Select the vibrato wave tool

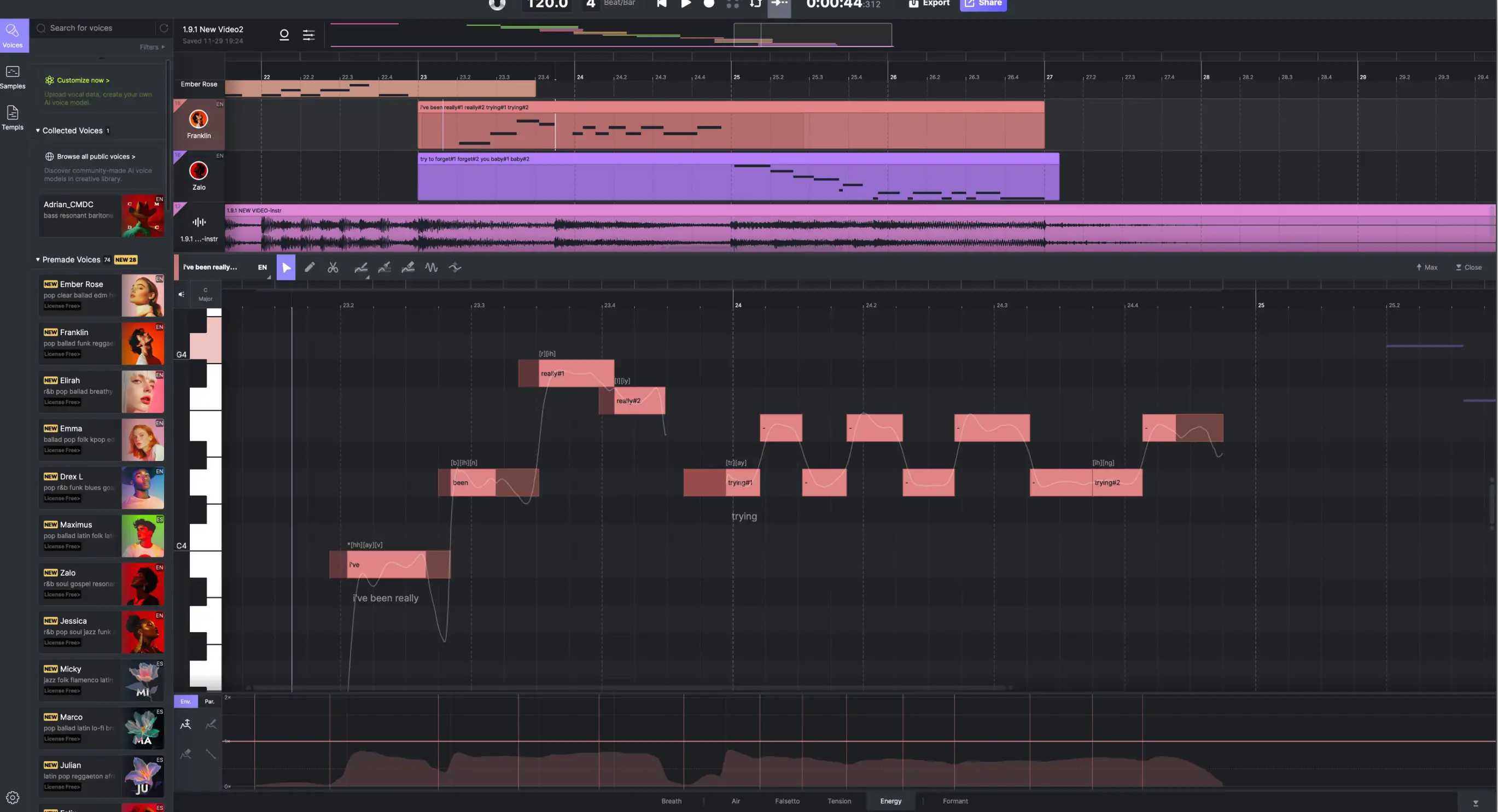click(x=432, y=267)
